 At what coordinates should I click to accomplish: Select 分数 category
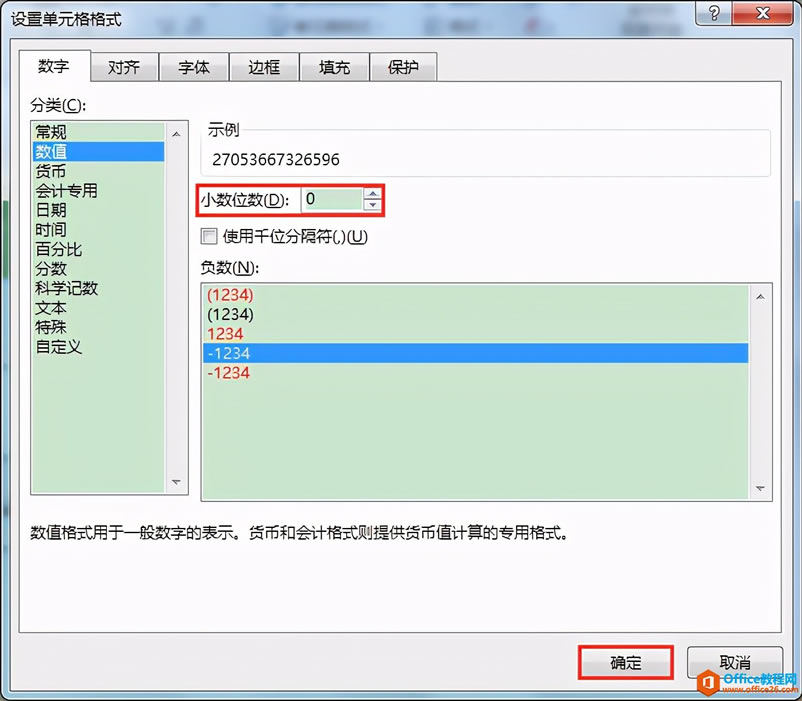point(98,269)
